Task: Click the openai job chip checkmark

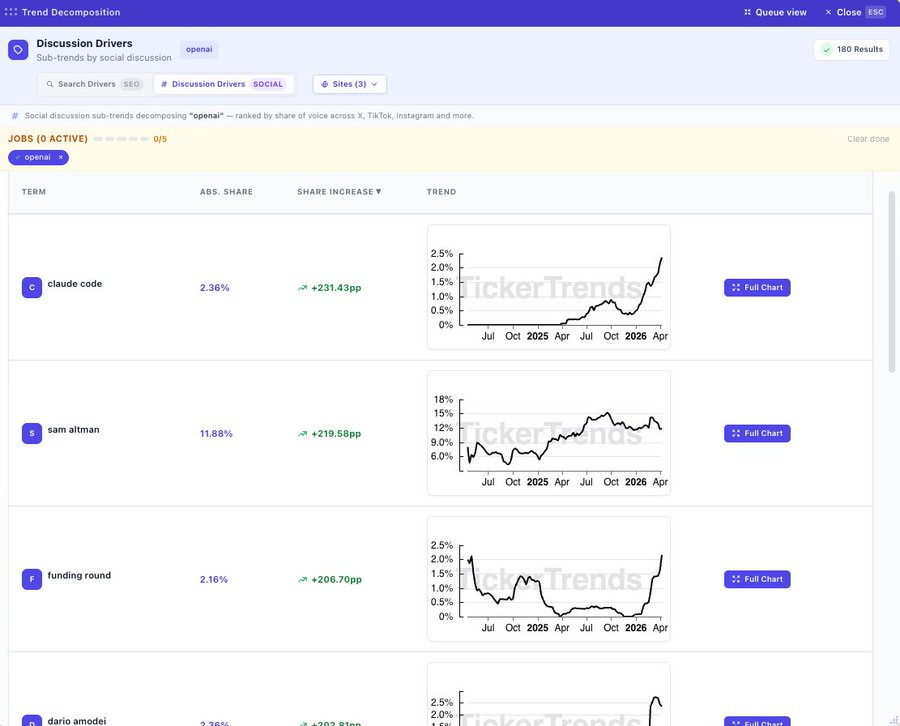Action: click(18, 157)
